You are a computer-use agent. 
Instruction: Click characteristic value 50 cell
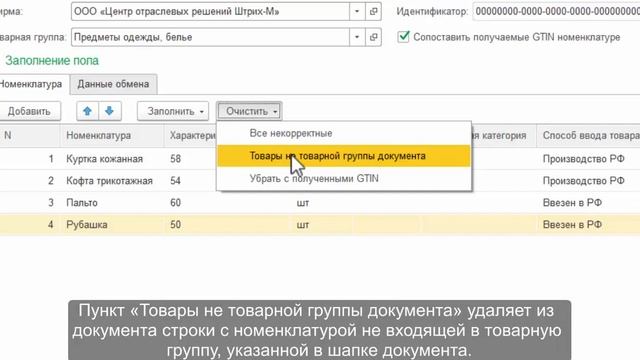(x=176, y=225)
